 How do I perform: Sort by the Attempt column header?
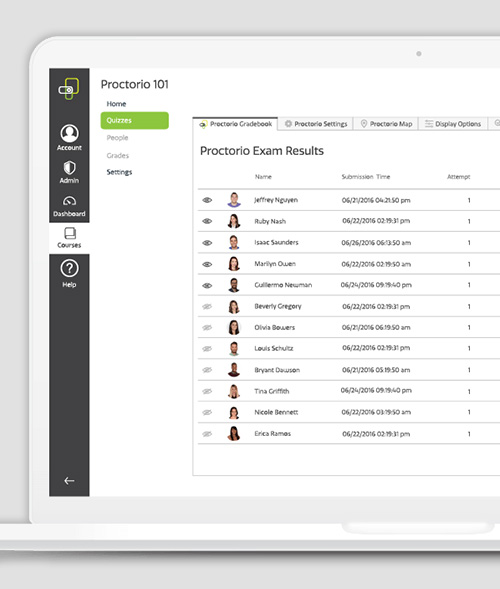tap(458, 177)
